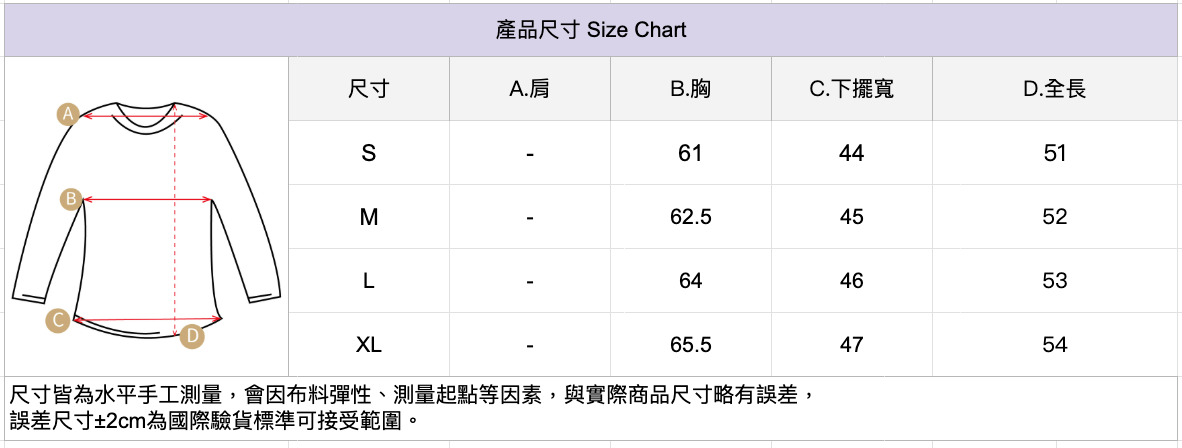Click the 尺寸 column header
This screenshot has width=1182, height=448.
[369, 89]
